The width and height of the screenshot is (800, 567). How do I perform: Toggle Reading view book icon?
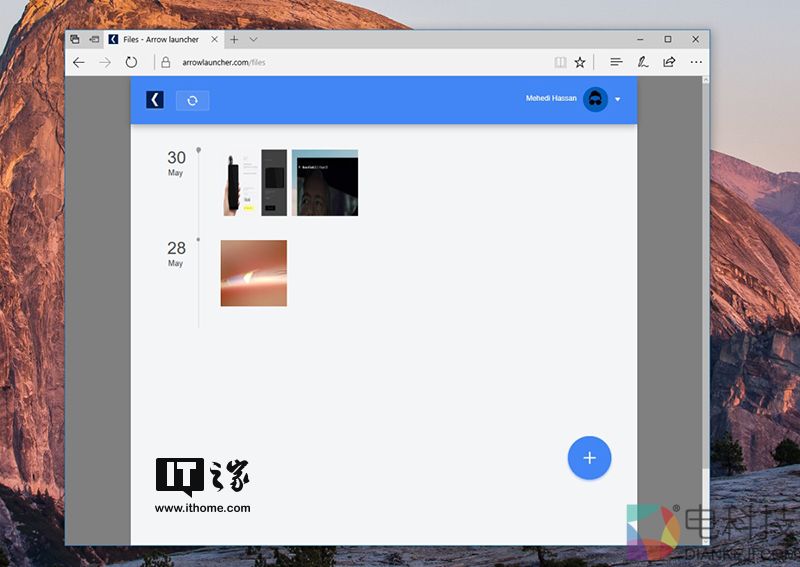pyautogui.click(x=560, y=62)
